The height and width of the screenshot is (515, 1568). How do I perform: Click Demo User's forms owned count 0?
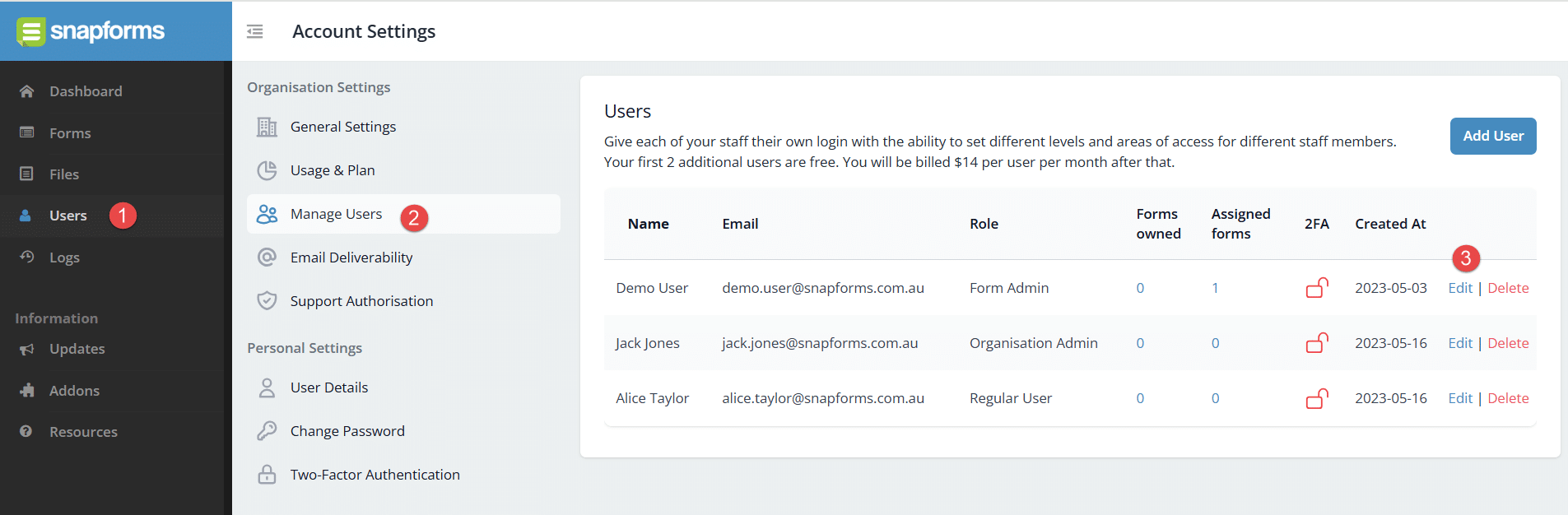coord(1140,288)
